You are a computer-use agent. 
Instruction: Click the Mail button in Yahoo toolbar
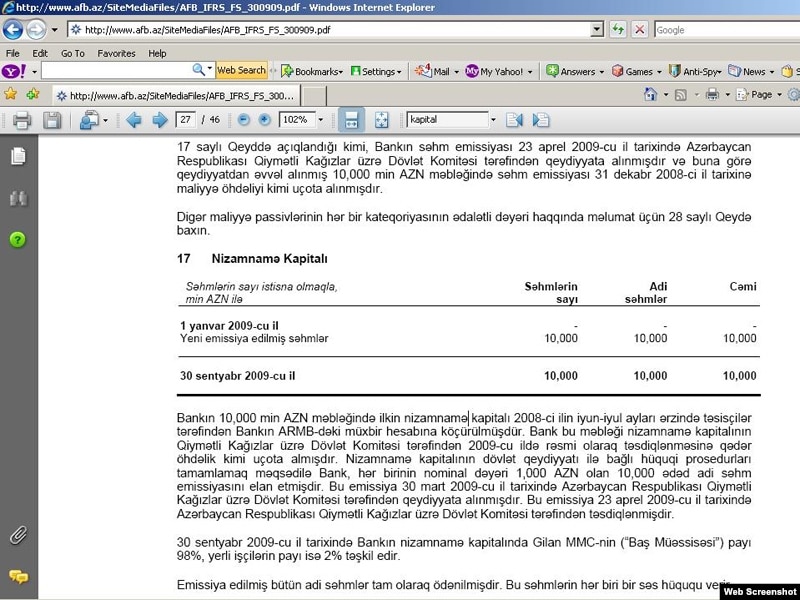[x=434, y=72]
